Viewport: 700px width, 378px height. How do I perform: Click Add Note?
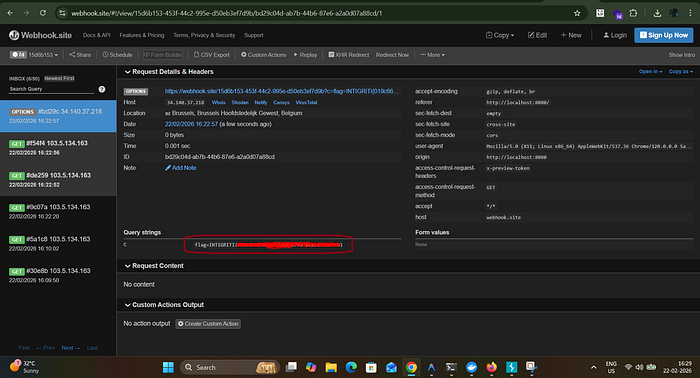(x=181, y=168)
